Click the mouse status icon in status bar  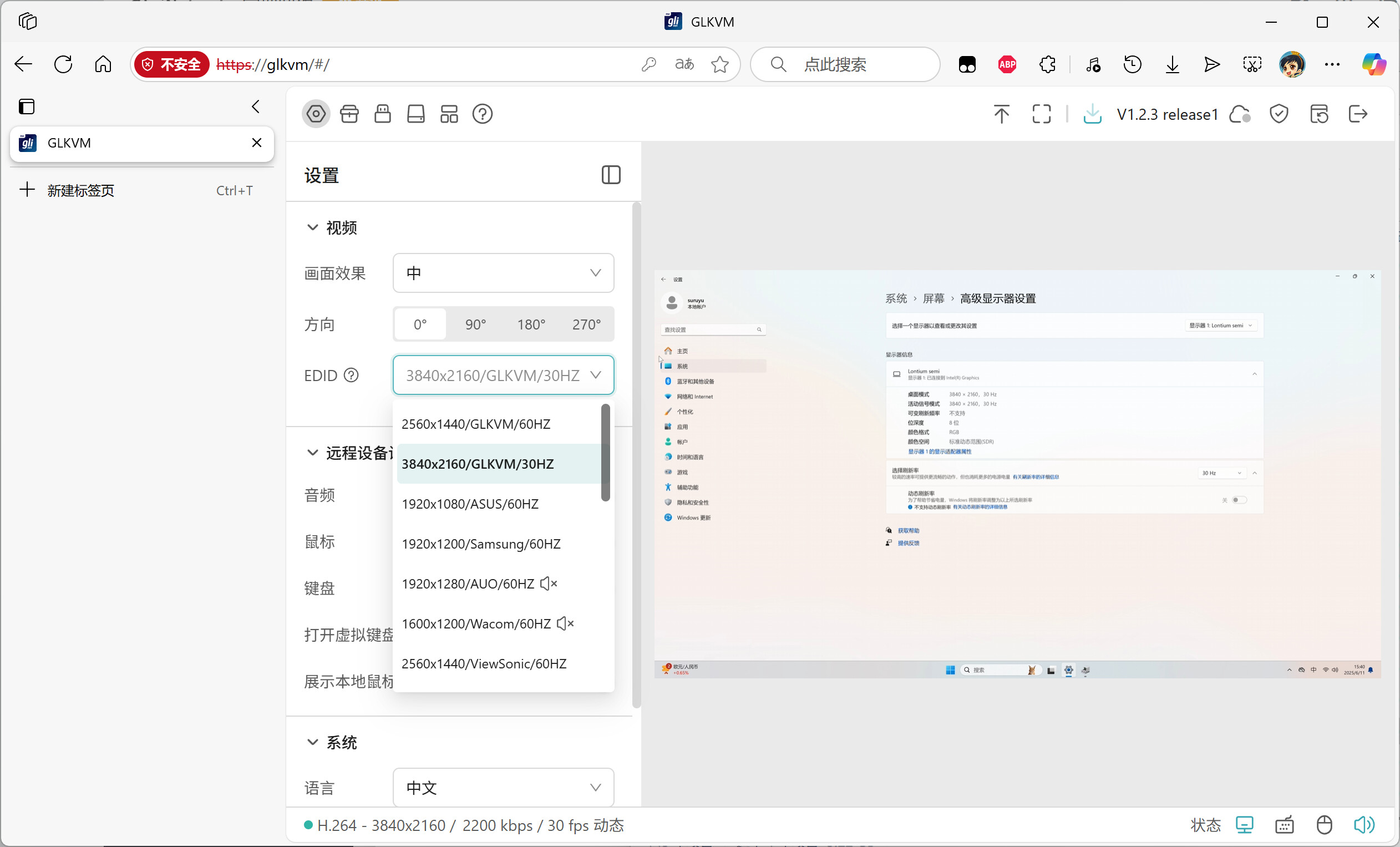pyautogui.click(x=1324, y=825)
